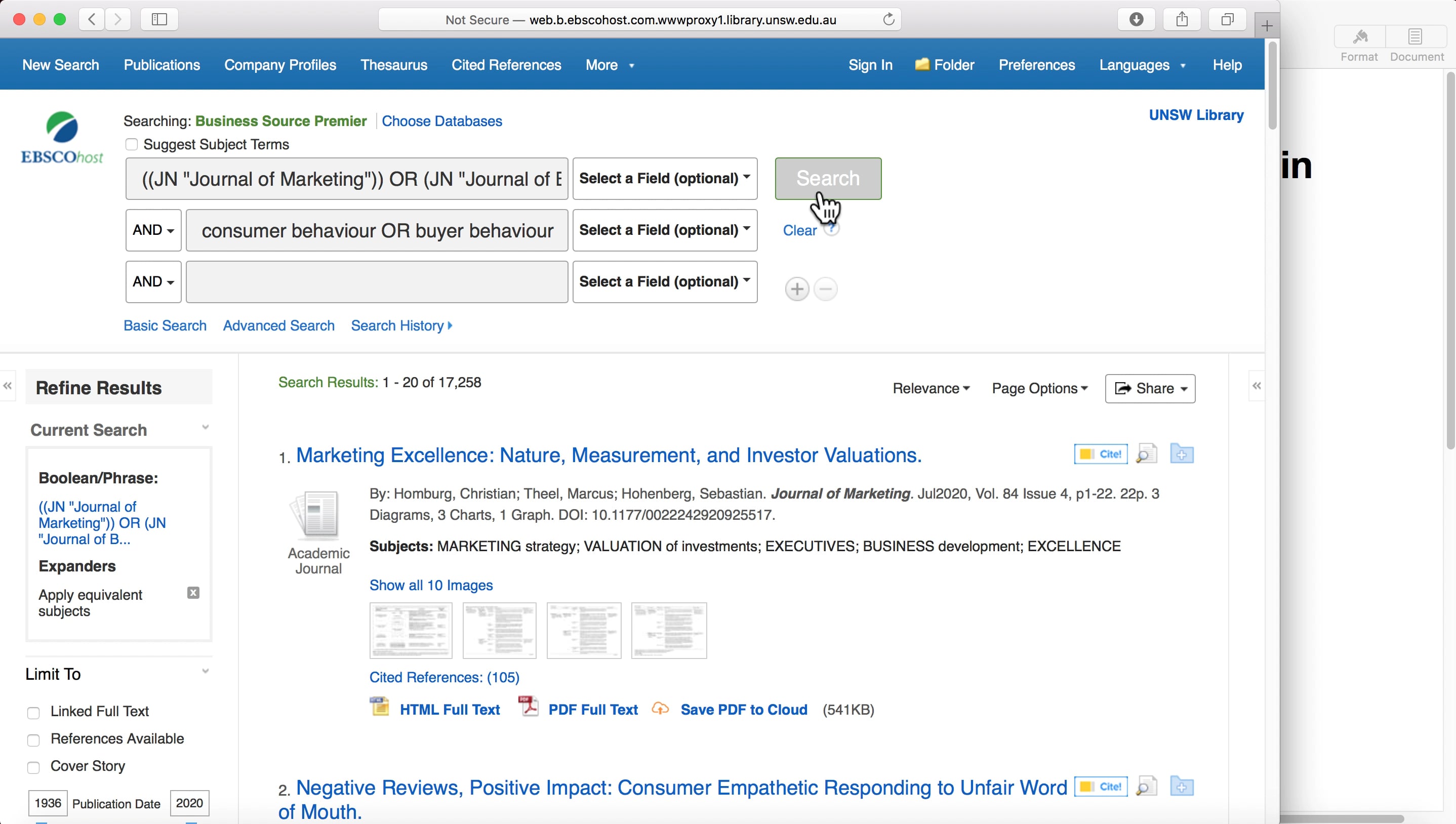Check the References Available option

pos(33,740)
